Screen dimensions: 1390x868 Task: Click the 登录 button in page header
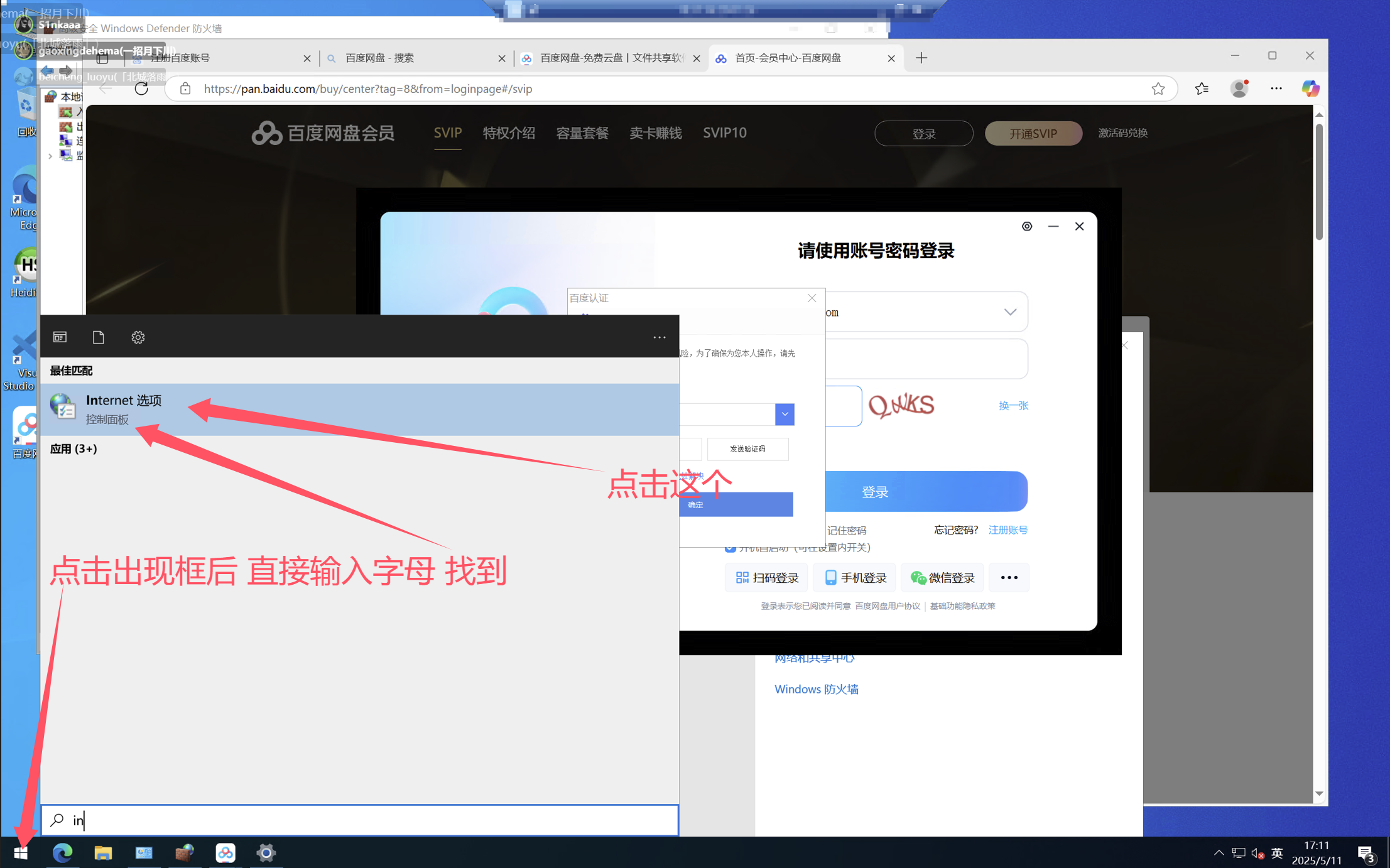click(924, 133)
